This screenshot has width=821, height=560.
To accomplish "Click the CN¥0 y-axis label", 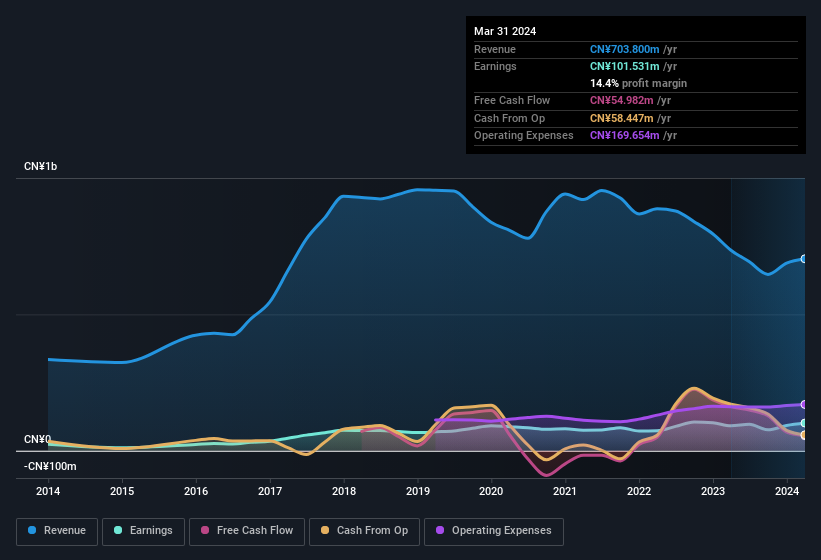I will click(37, 439).
